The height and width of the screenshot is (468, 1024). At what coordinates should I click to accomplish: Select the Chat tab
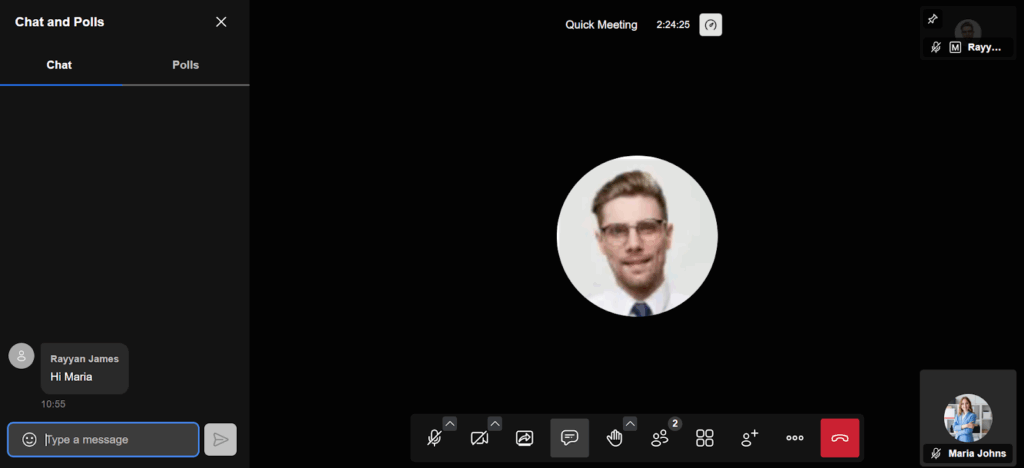(x=59, y=65)
